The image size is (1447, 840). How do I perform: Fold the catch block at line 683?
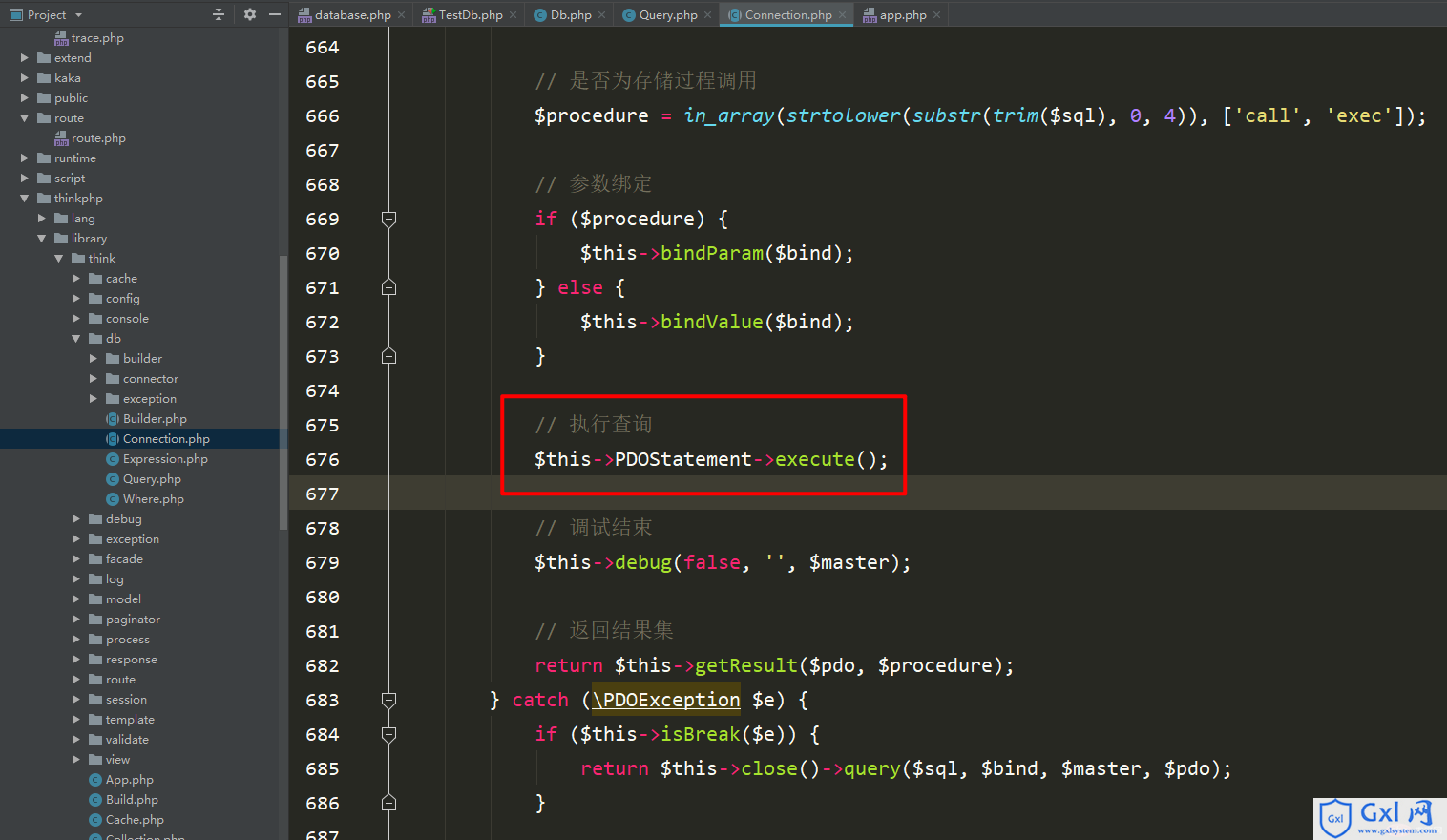(x=388, y=700)
